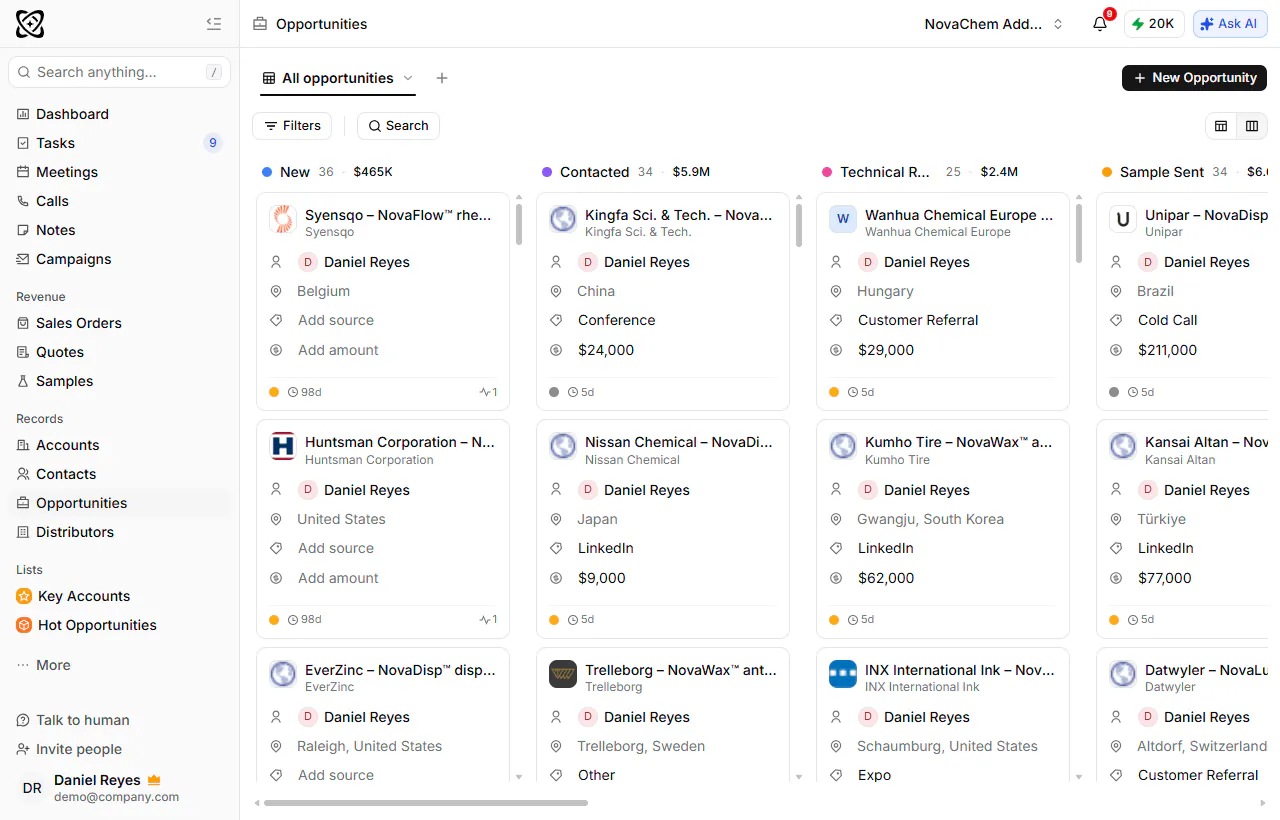Click the New Opportunity button
Image resolution: width=1280 pixels, height=820 pixels.
[1194, 78]
